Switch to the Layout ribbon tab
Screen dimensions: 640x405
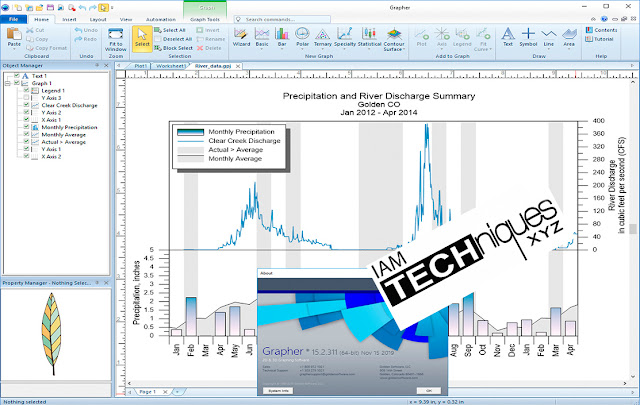point(98,19)
